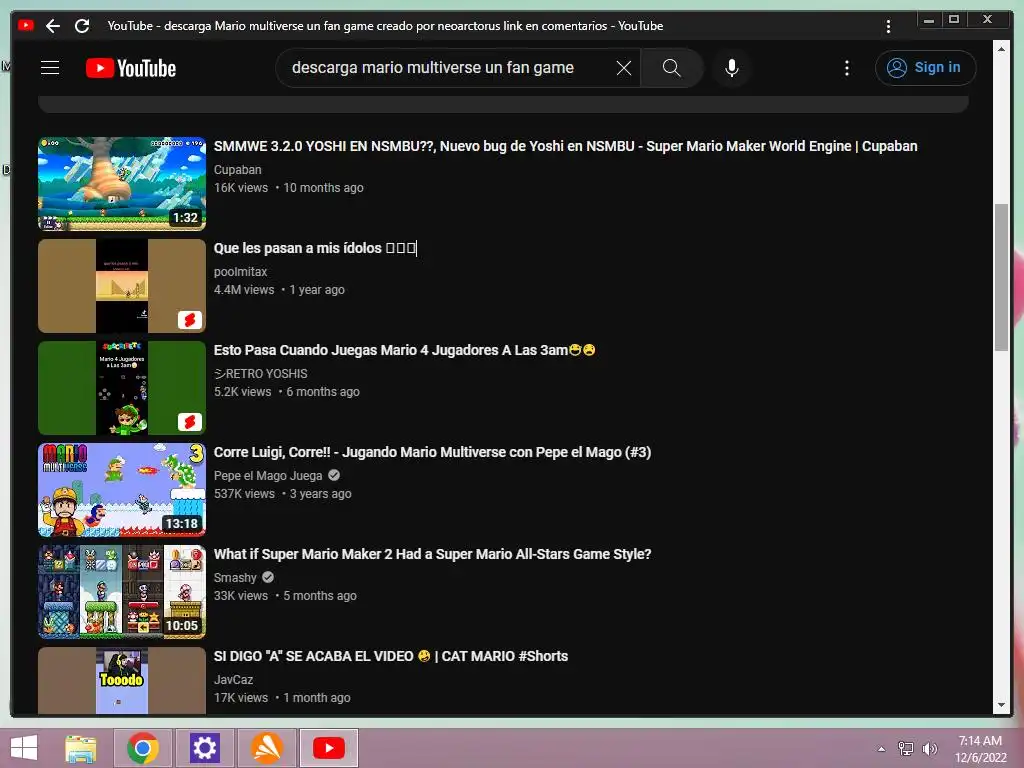Click '537K views' under Pepe el Mago Juega
Image resolution: width=1024 pixels, height=768 pixels.
[244, 494]
